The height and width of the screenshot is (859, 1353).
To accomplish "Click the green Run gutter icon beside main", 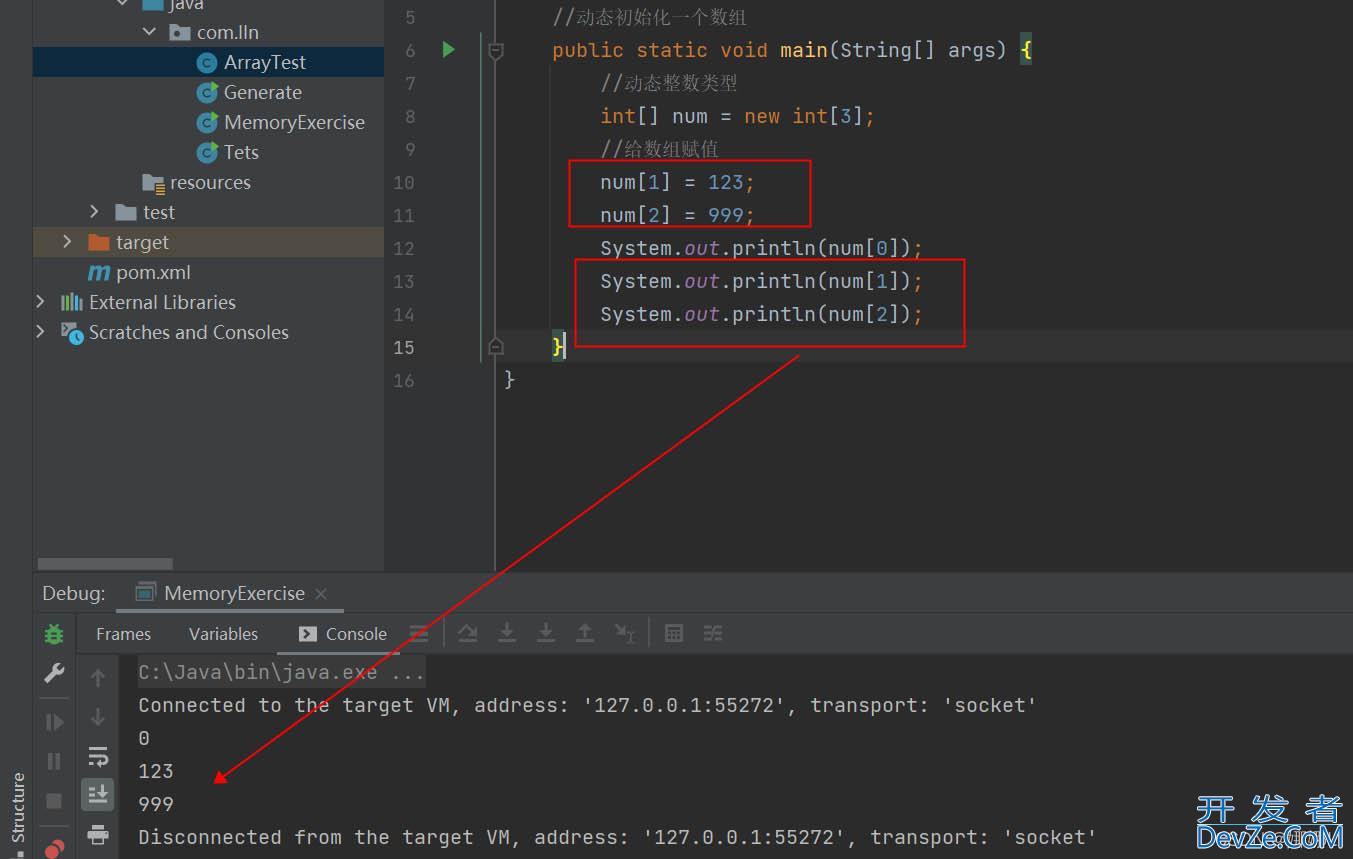I will (x=448, y=49).
